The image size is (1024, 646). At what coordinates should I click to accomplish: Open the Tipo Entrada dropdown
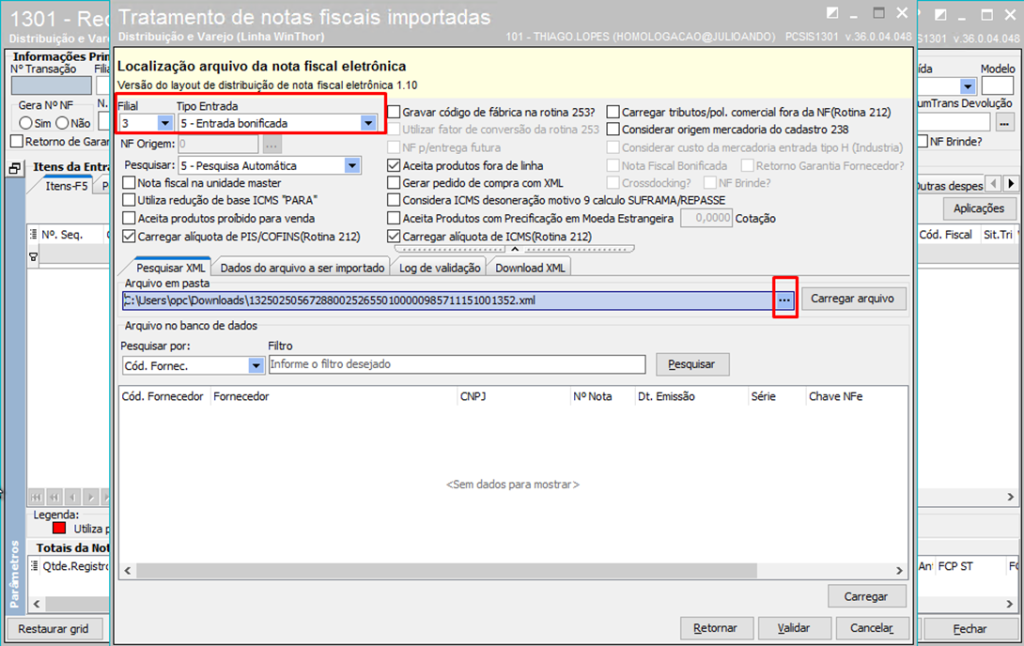coord(368,123)
